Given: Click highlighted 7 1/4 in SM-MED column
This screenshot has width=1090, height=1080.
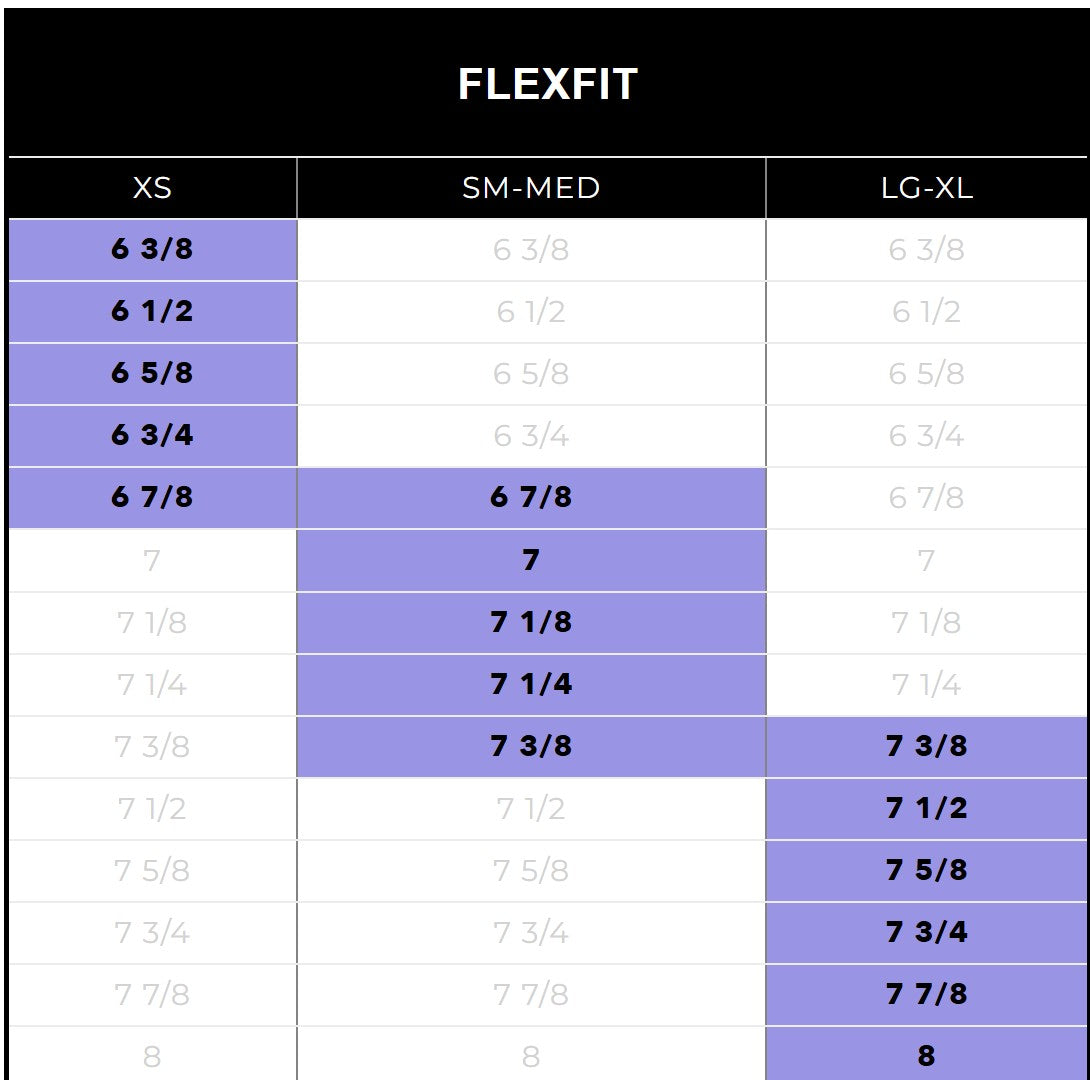Looking at the screenshot, I should point(531,684).
